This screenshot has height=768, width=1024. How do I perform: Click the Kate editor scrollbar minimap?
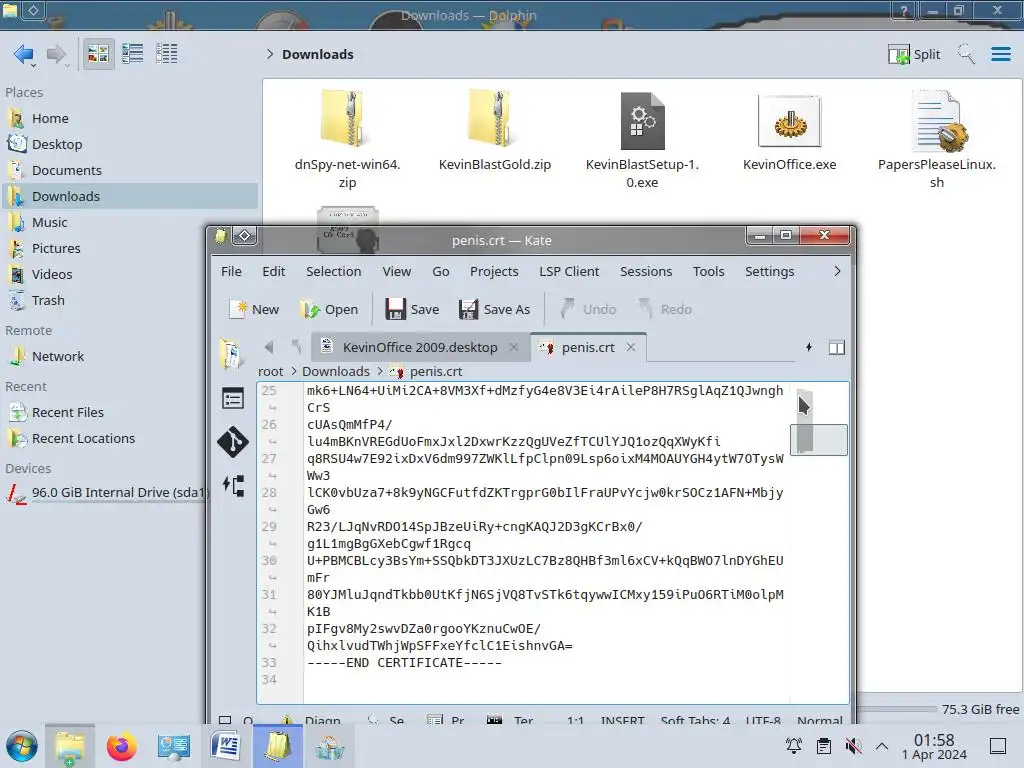819,542
